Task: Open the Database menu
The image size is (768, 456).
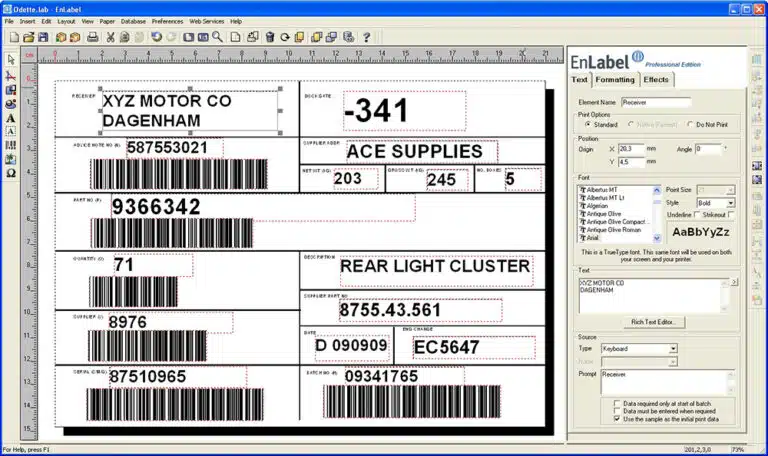Action: pos(133,22)
